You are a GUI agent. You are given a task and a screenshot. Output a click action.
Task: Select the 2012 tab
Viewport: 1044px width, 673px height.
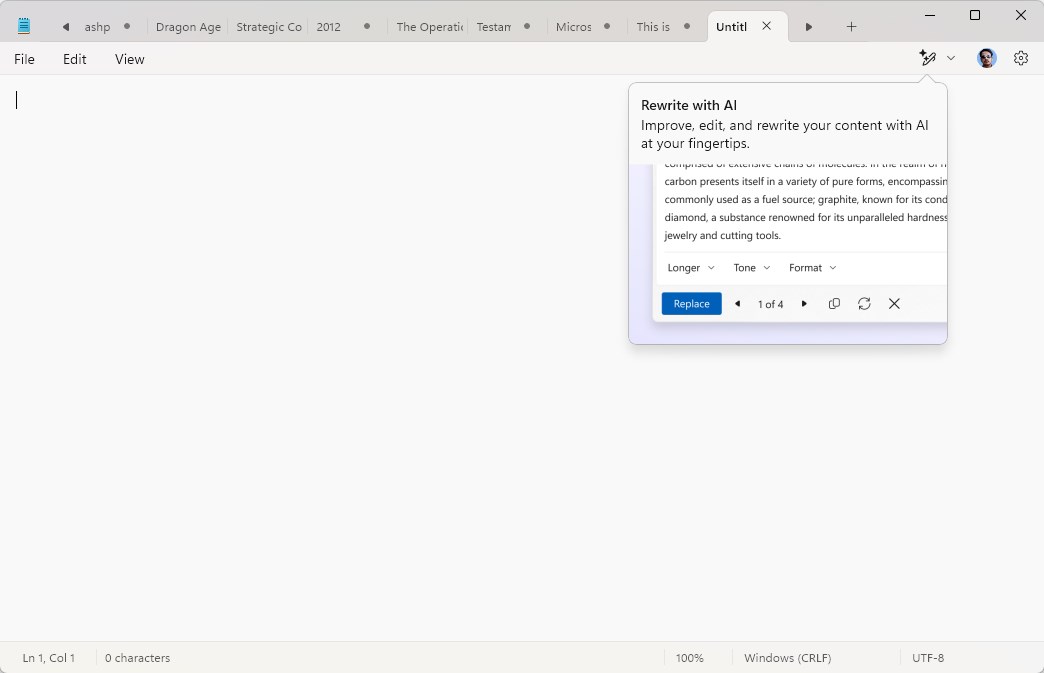[330, 27]
